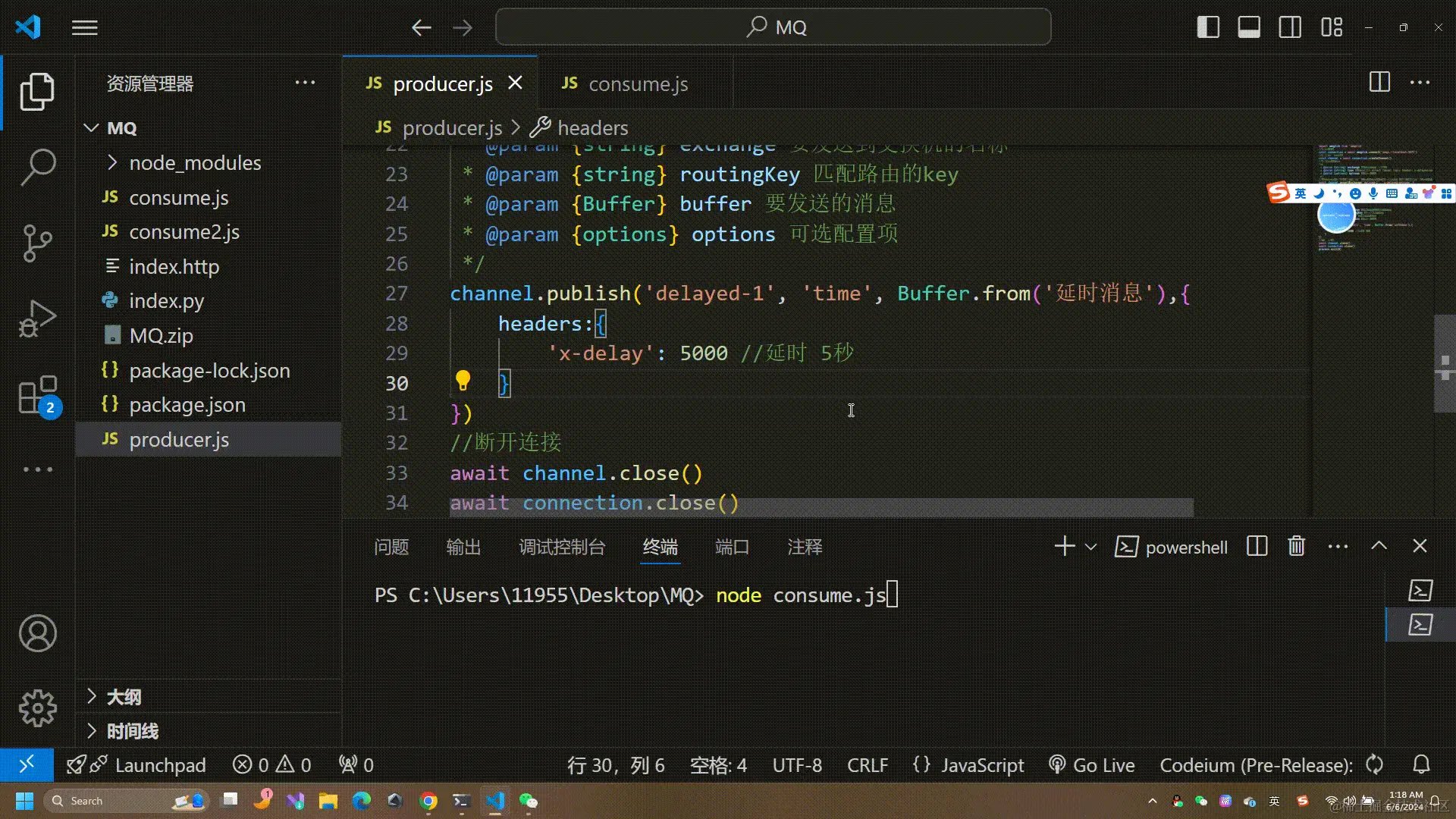This screenshot has height=819, width=1456.
Task: Open consume2.js in file tree
Action: click(x=209, y=232)
